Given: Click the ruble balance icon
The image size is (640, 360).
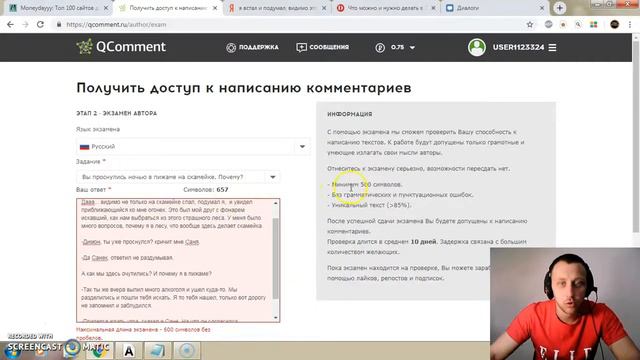Looking at the screenshot, I should (x=380, y=48).
